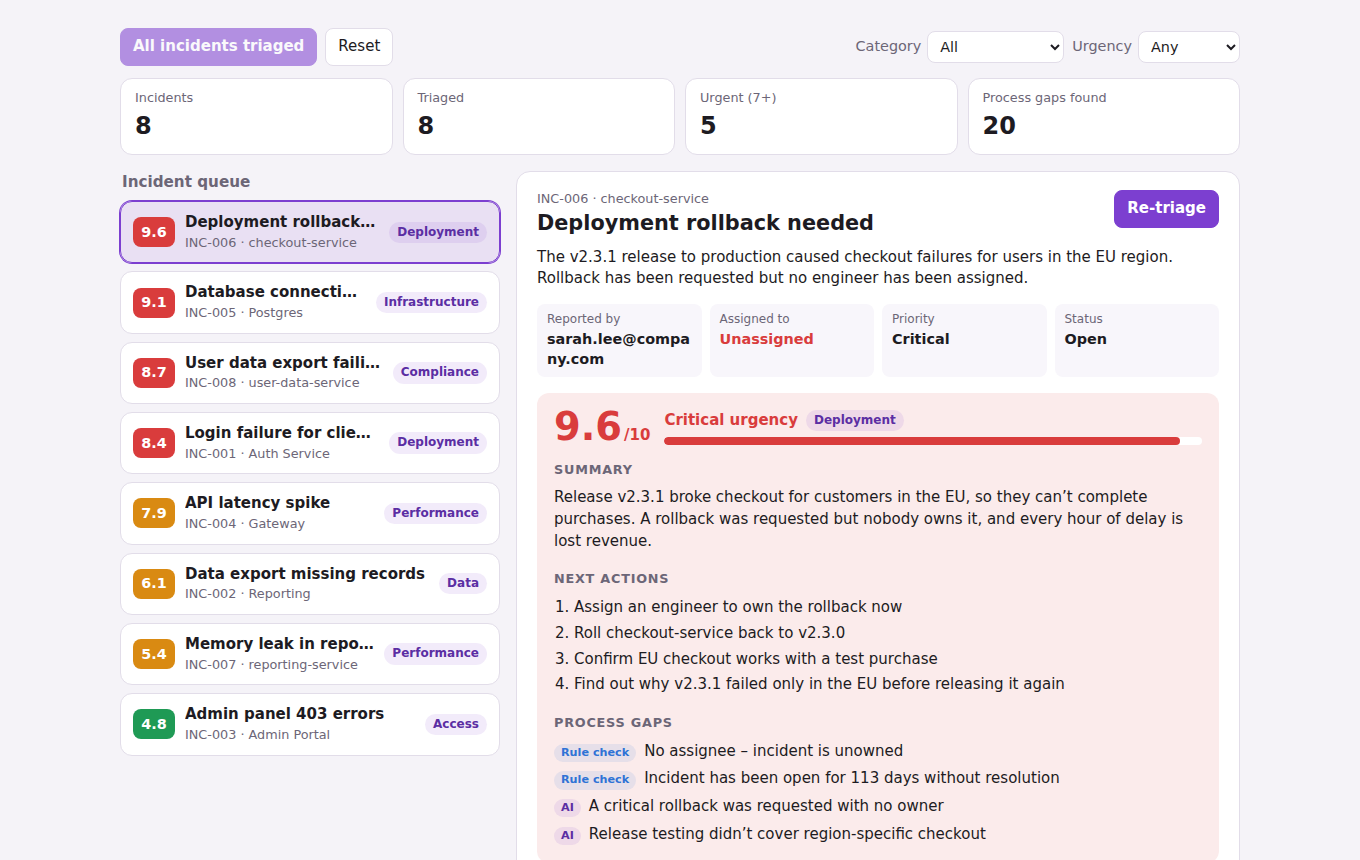Click the 9.6 score badge in queue
Image resolution: width=1360 pixels, height=860 pixels.
click(154, 232)
